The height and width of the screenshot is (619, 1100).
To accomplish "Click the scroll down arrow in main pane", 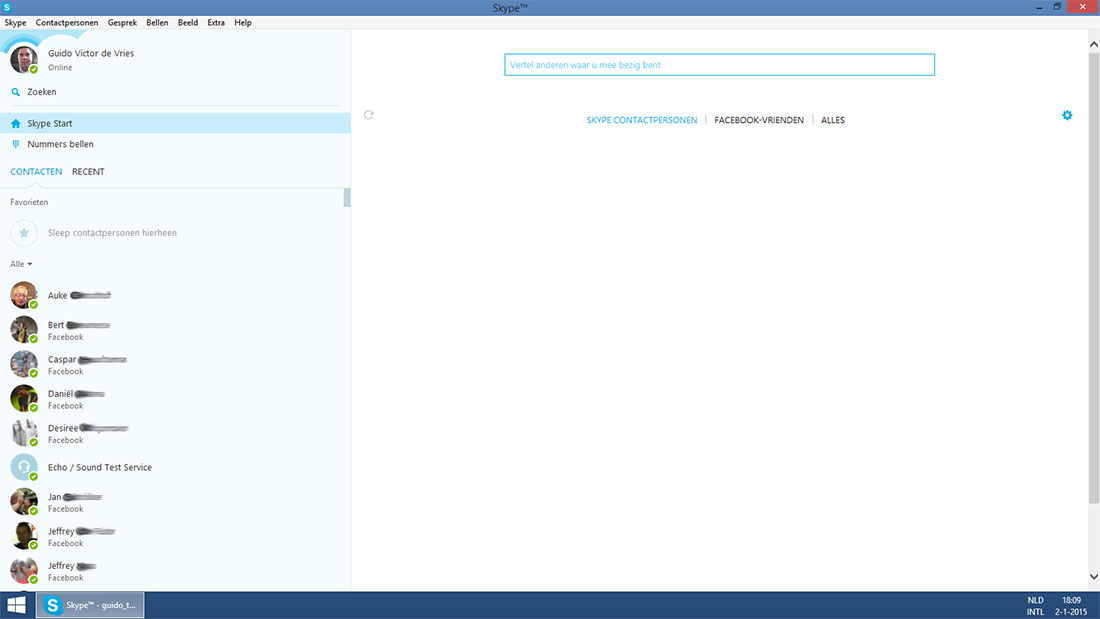I will (x=1094, y=577).
